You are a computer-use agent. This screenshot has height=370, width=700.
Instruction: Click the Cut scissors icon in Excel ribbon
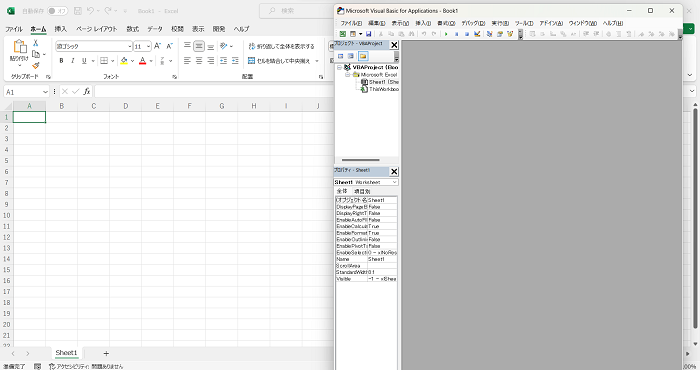[36, 43]
